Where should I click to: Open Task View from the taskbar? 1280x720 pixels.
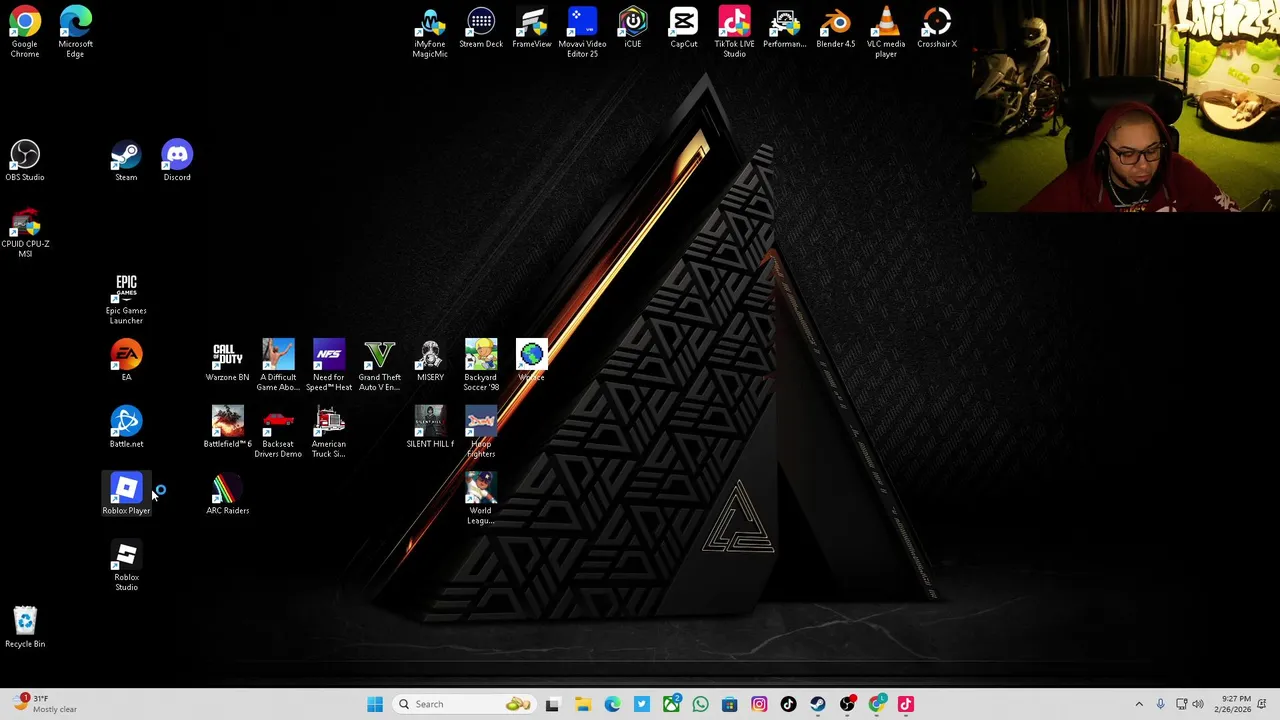click(552, 704)
